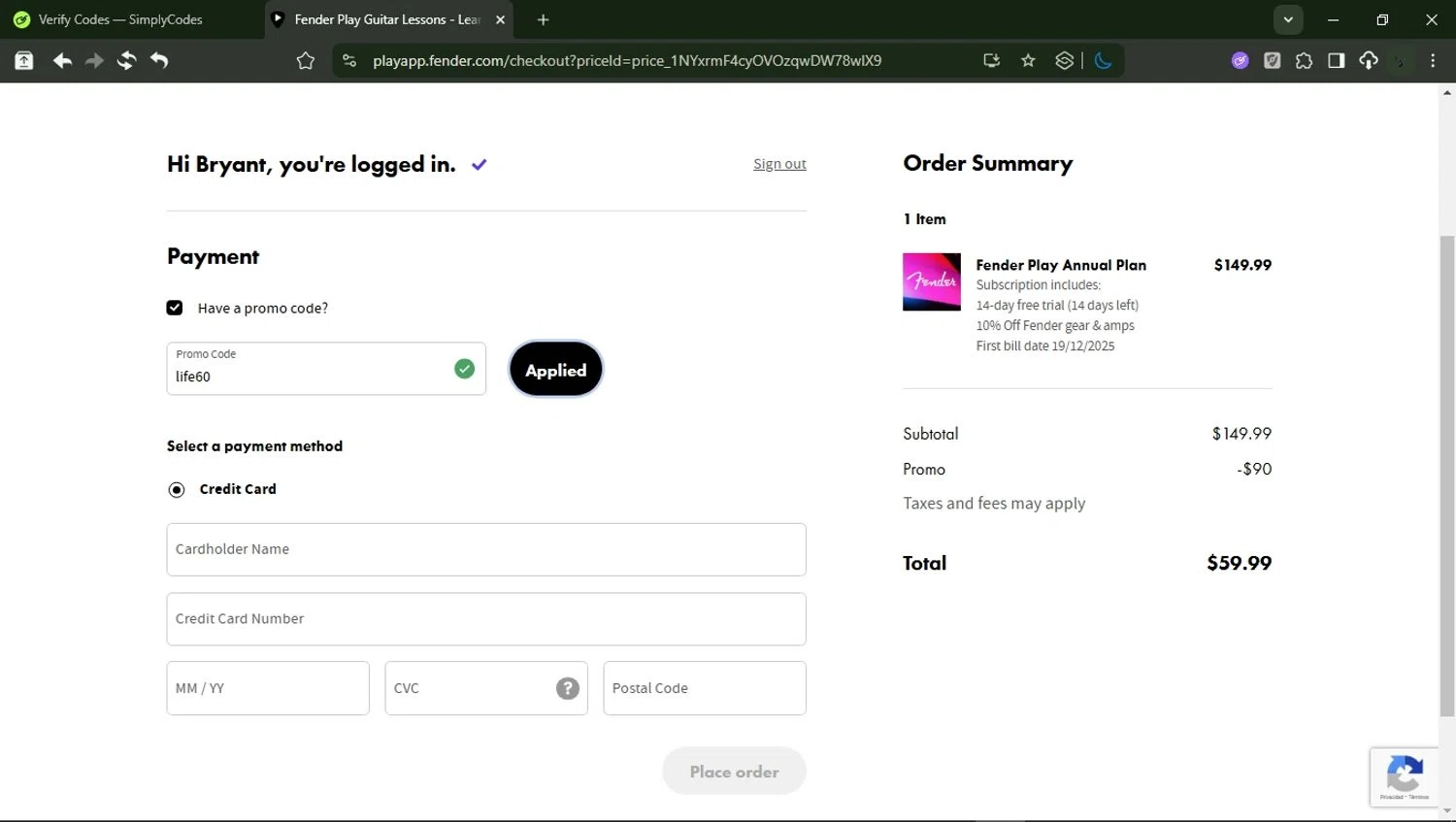Open the extensions puzzle icon
This screenshot has width=1456, height=822.
(1304, 61)
